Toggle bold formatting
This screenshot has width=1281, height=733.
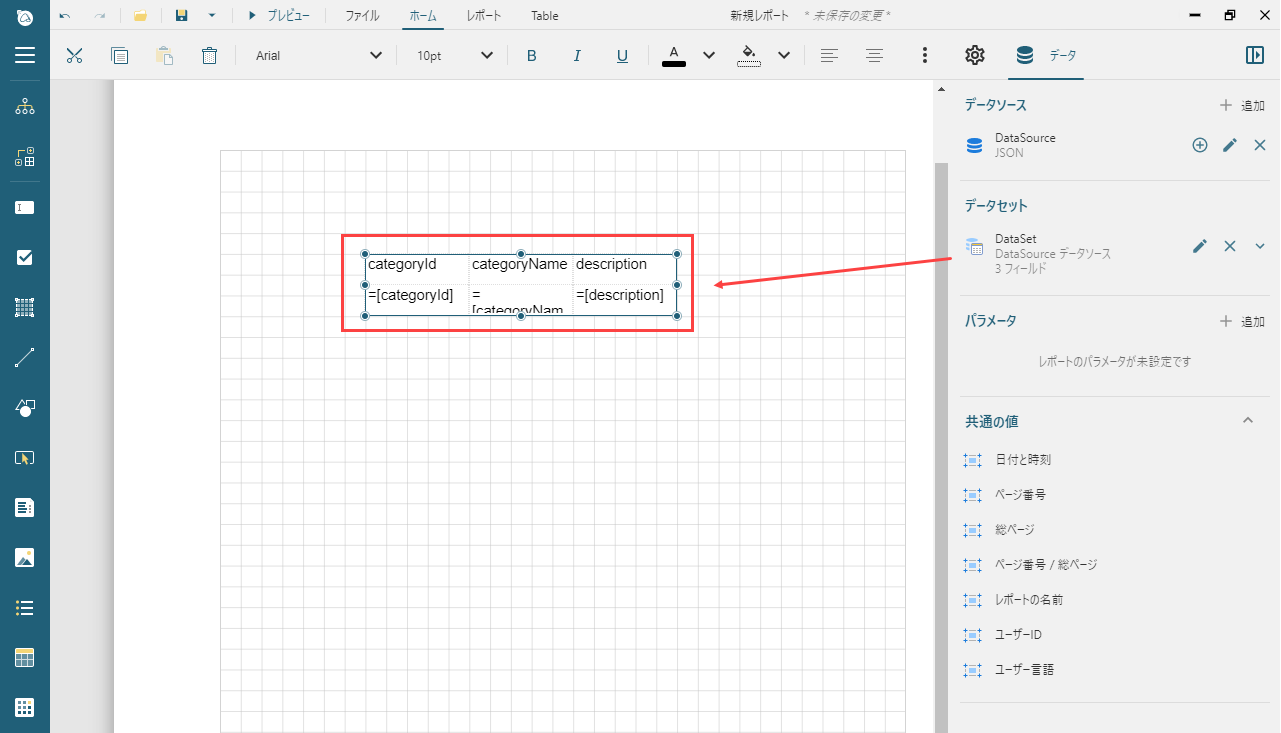(x=532, y=56)
